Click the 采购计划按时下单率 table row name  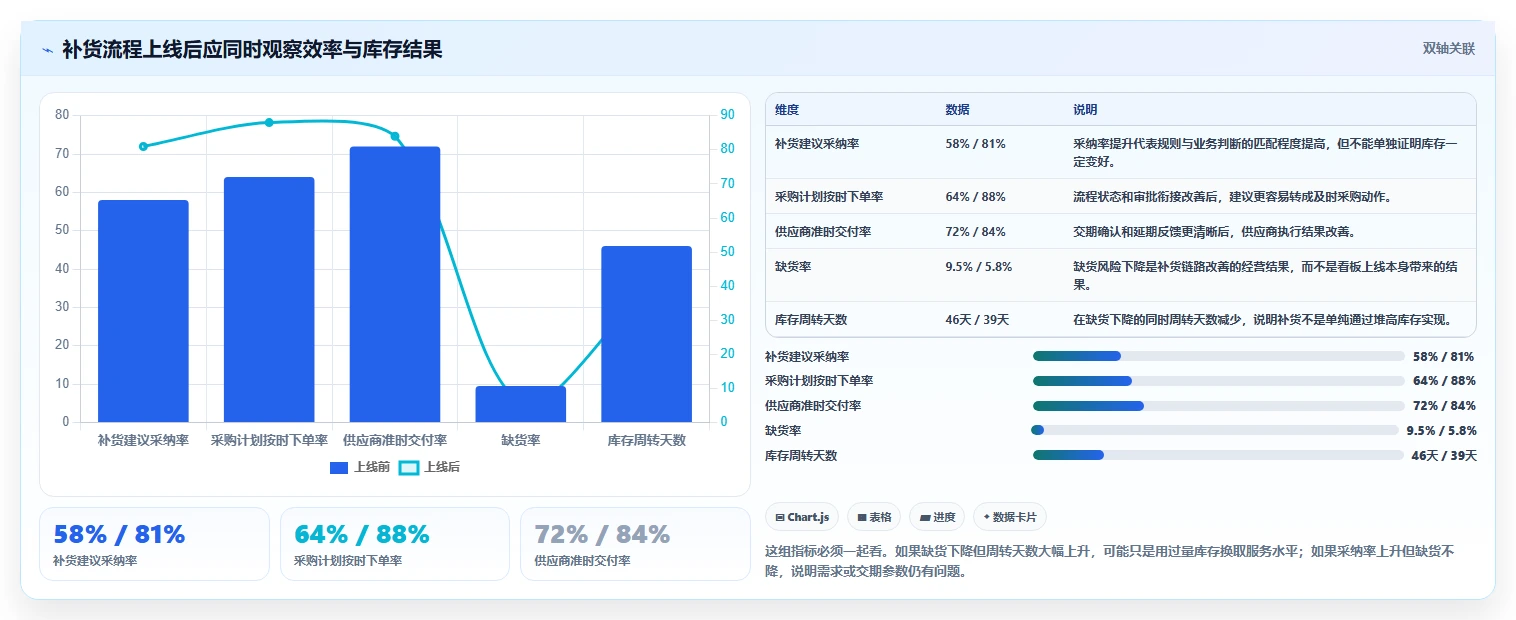[829, 197]
